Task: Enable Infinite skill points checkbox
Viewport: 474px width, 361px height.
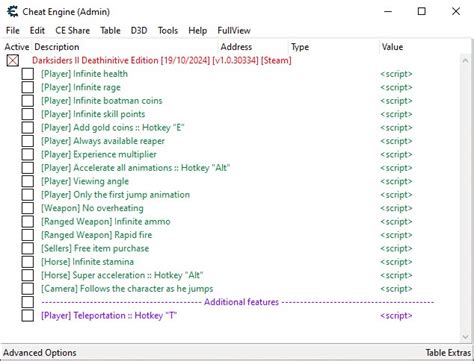Action: tap(28, 114)
